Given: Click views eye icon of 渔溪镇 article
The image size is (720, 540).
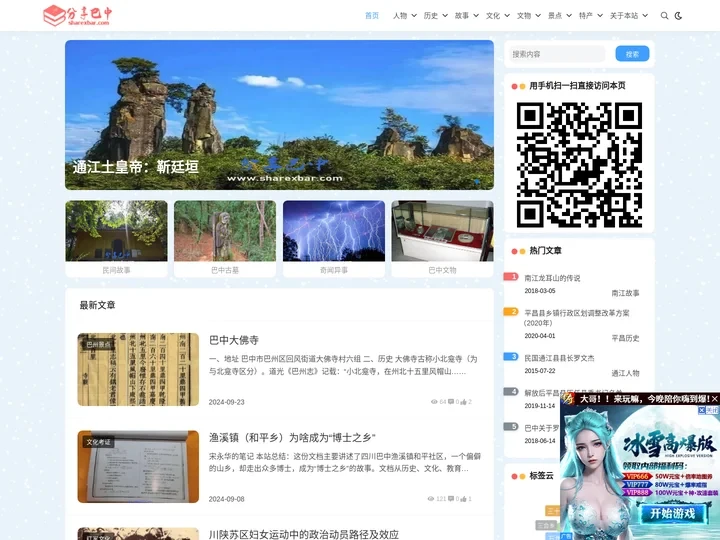Looking at the screenshot, I should [x=431, y=499].
